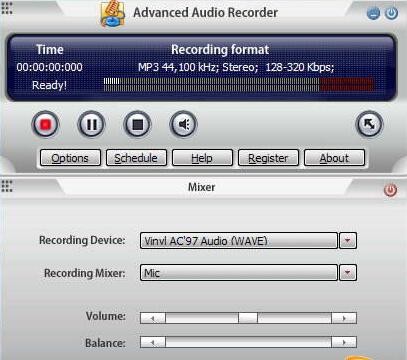Close the Mixer panel with red power icon
Viewport: 407px width, 360px height.
point(390,190)
